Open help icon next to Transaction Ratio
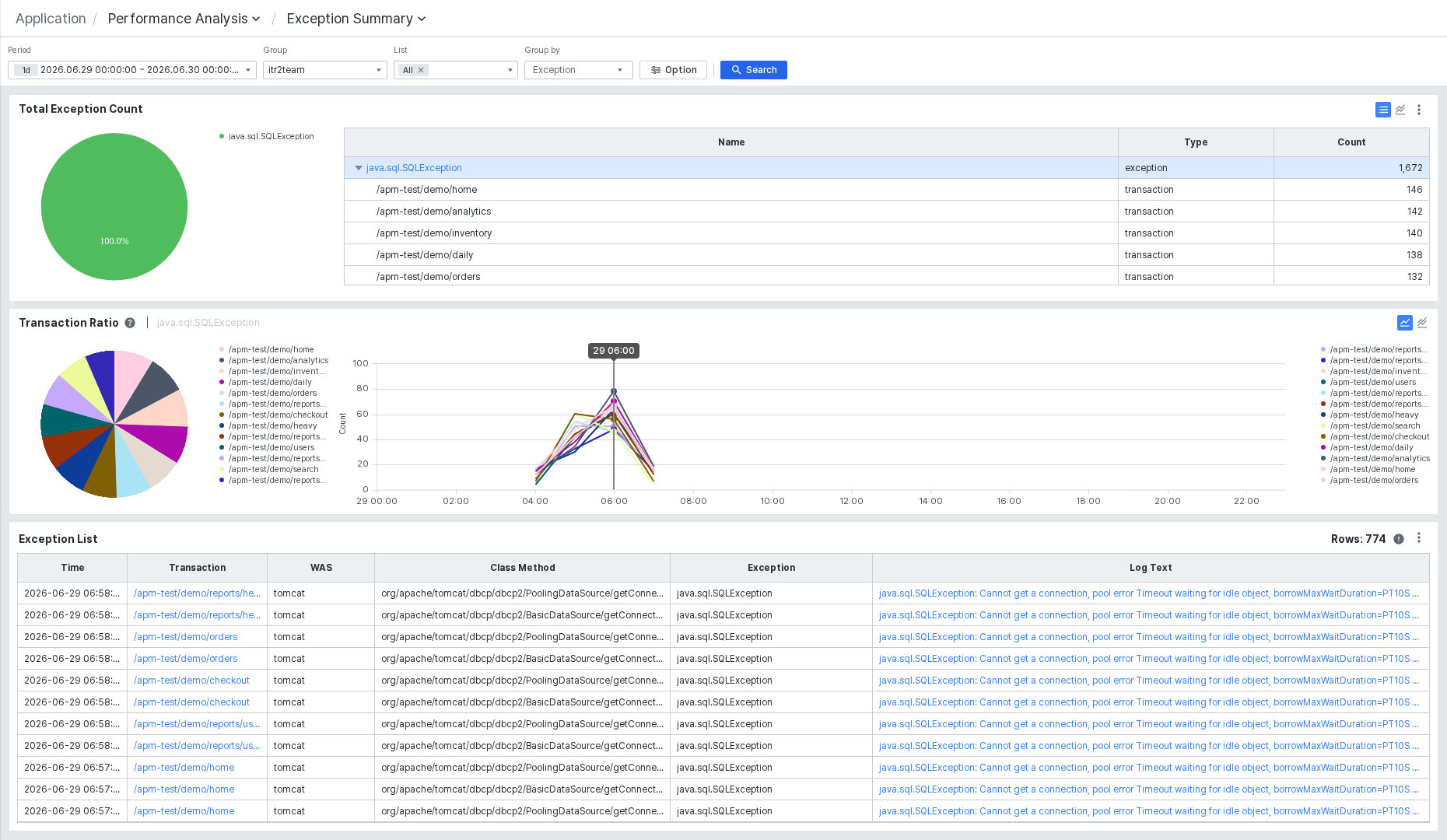Image resolution: width=1447 pixels, height=840 pixels. coord(130,323)
